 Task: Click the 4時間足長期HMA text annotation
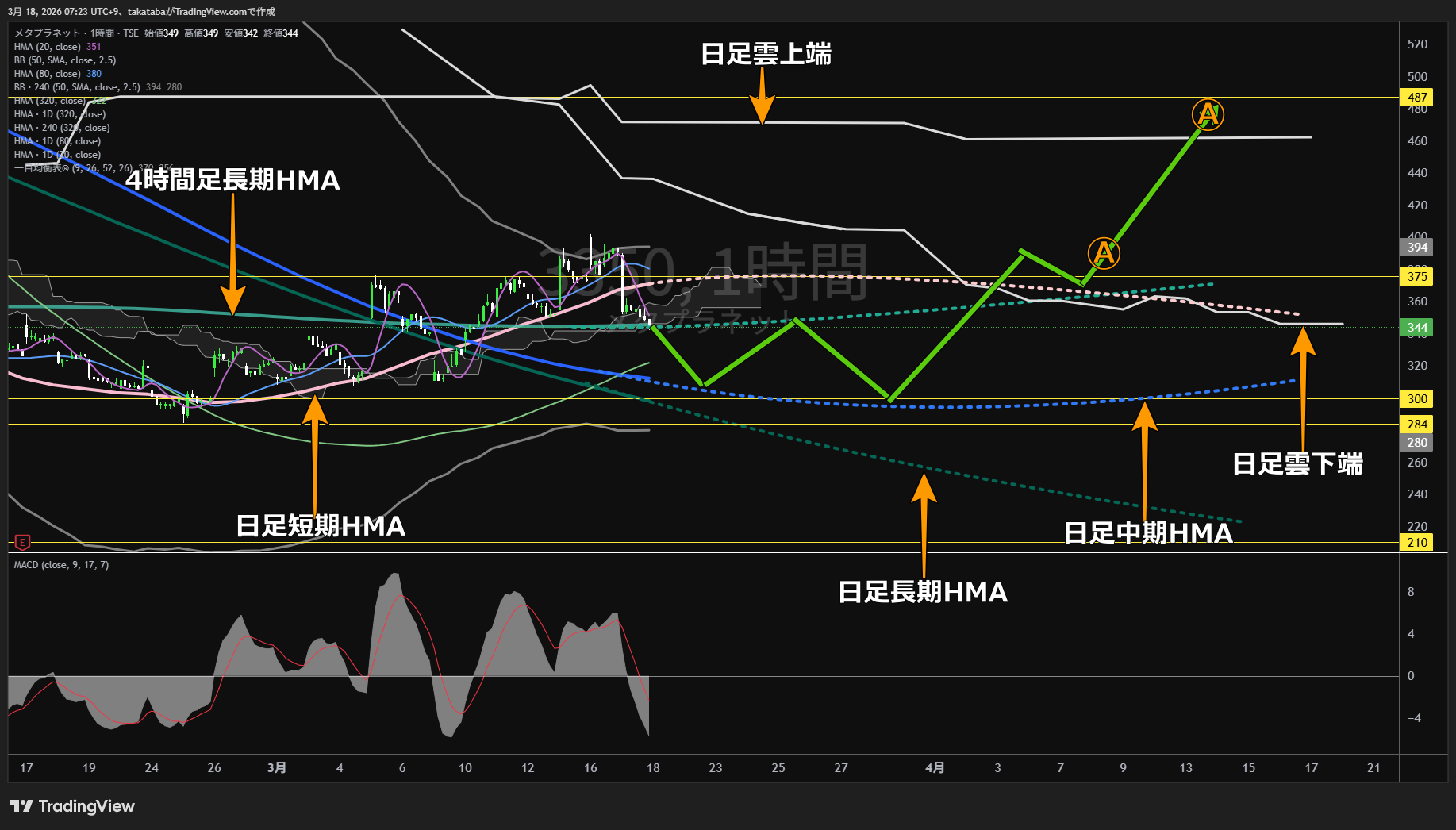232,180
